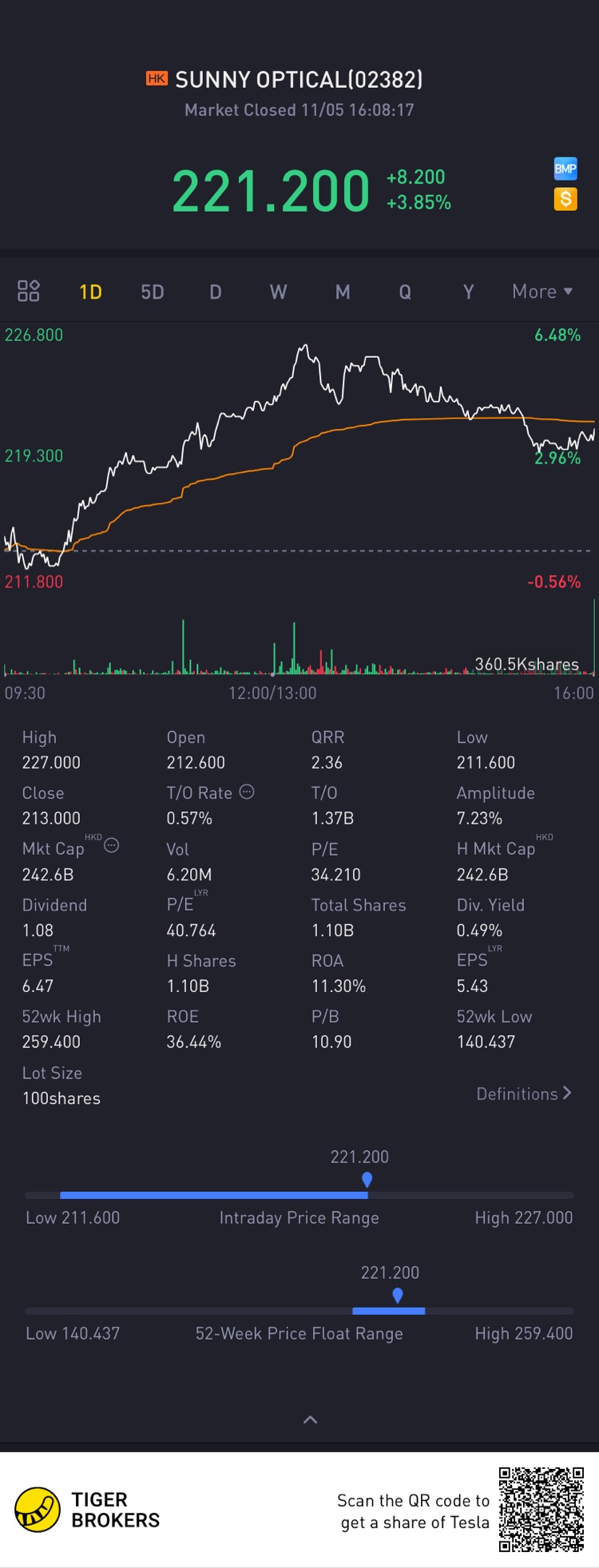The height and width of the screenshot is (1568, 599).
Task: Select the 1D intraday tab
Action: pos(90,292)
